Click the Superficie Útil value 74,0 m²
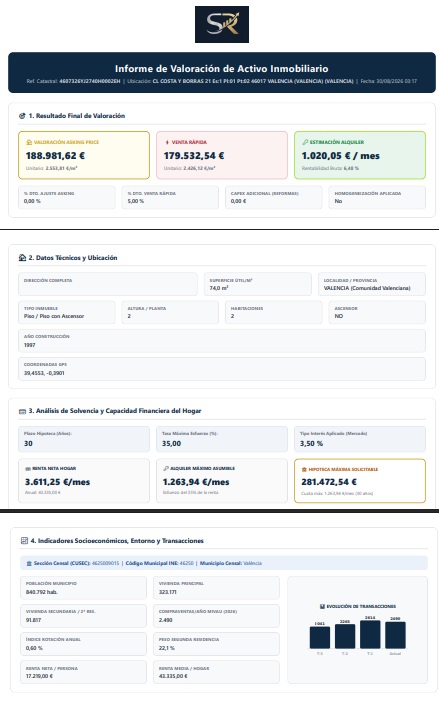This screenshot has width=439, height=703. (x=219, y=288)
